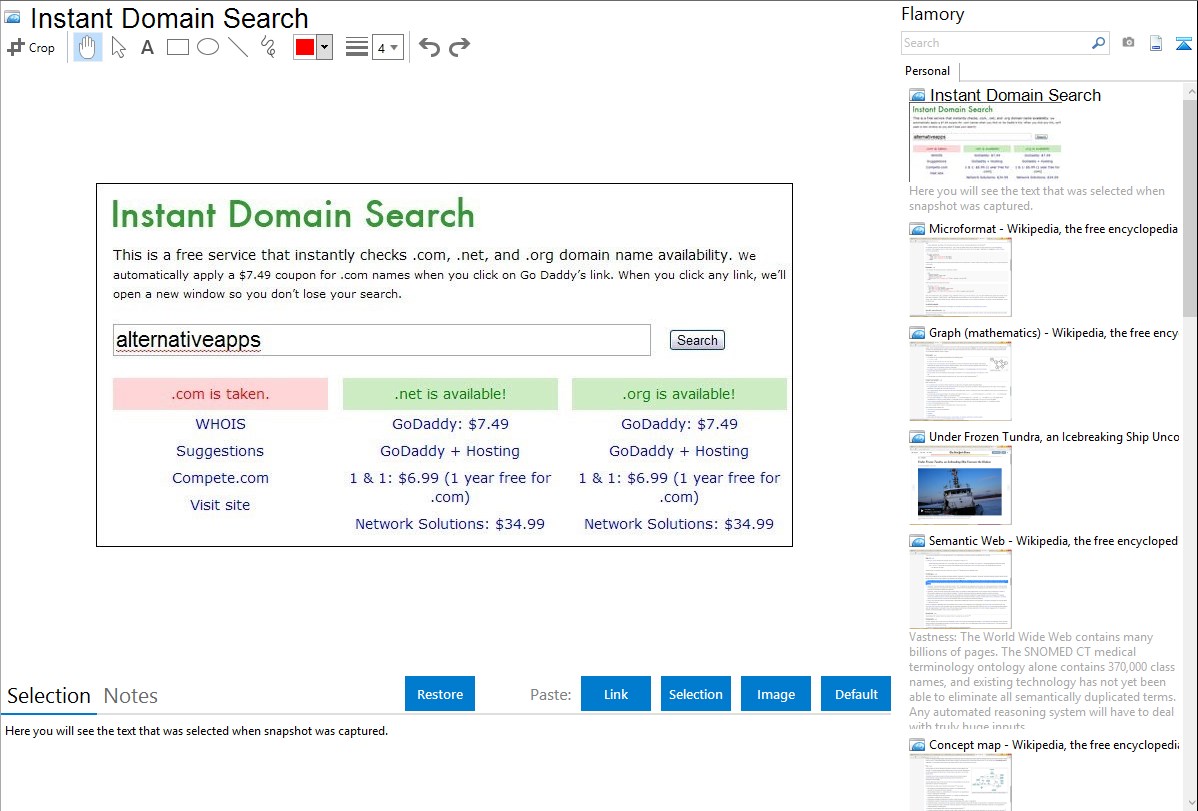This screenshot has width=1198, height=811.
Task: Click the red color swatch
Action: tap(305, 47)
